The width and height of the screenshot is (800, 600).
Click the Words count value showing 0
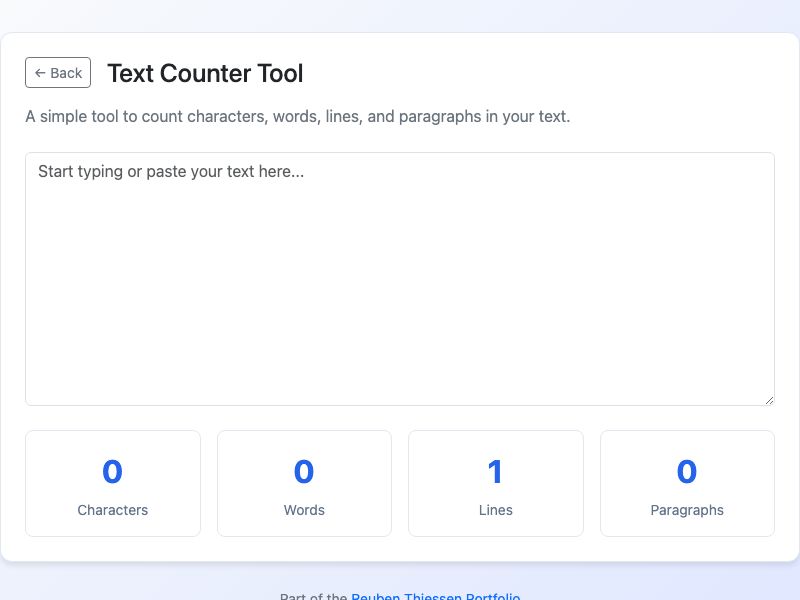point(304,471)
